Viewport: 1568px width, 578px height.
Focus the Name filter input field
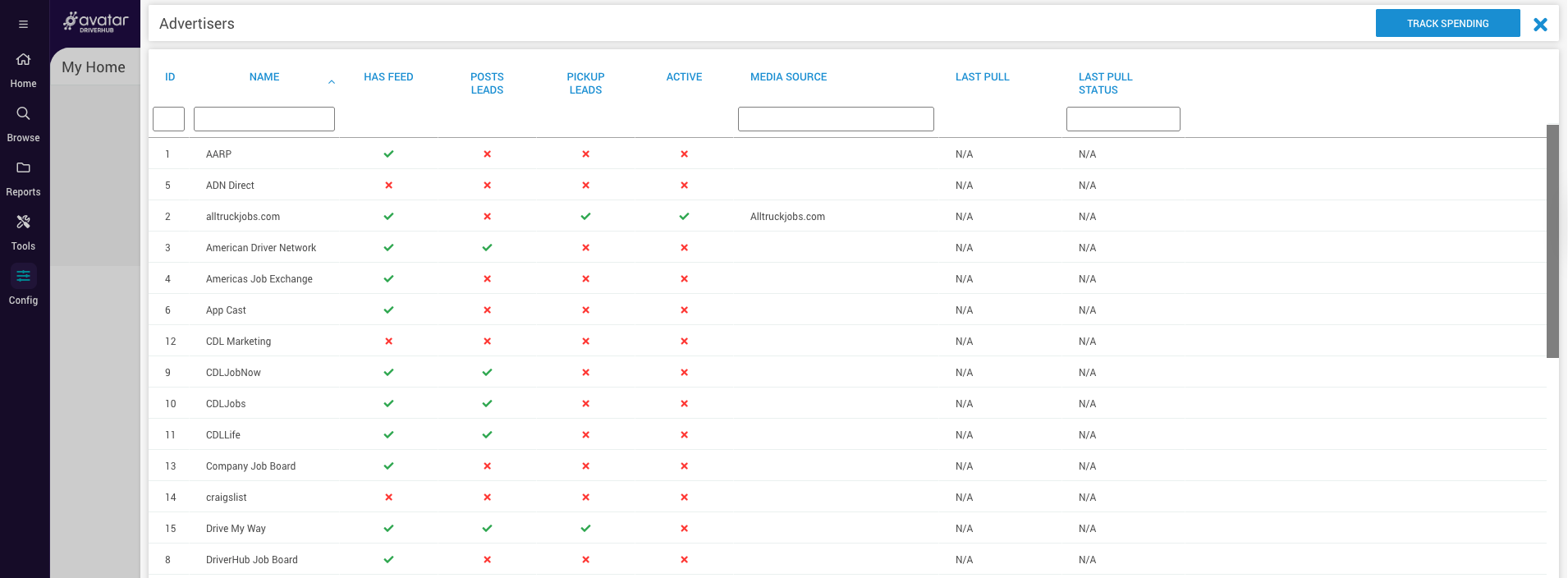click(x=264, y=119)
